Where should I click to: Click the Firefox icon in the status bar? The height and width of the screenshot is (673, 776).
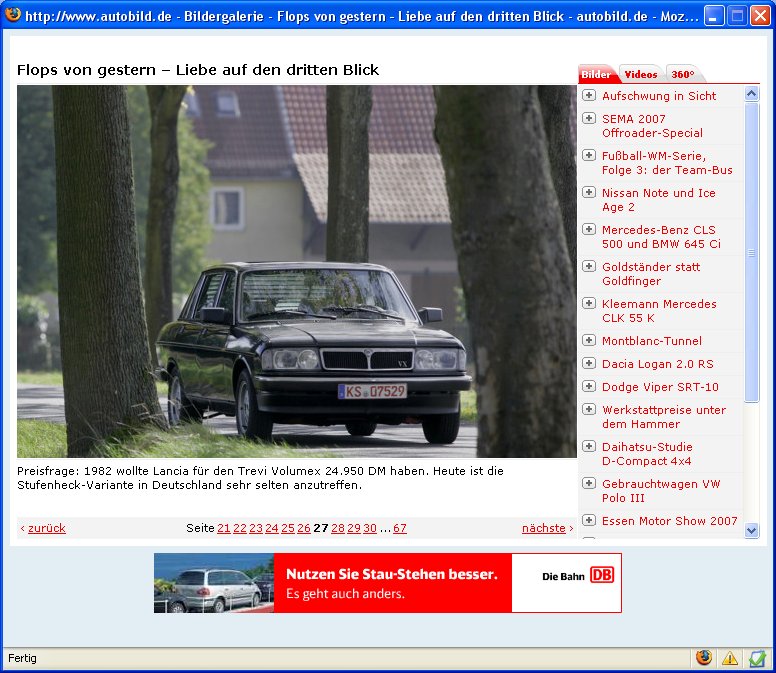pos(704,658)
